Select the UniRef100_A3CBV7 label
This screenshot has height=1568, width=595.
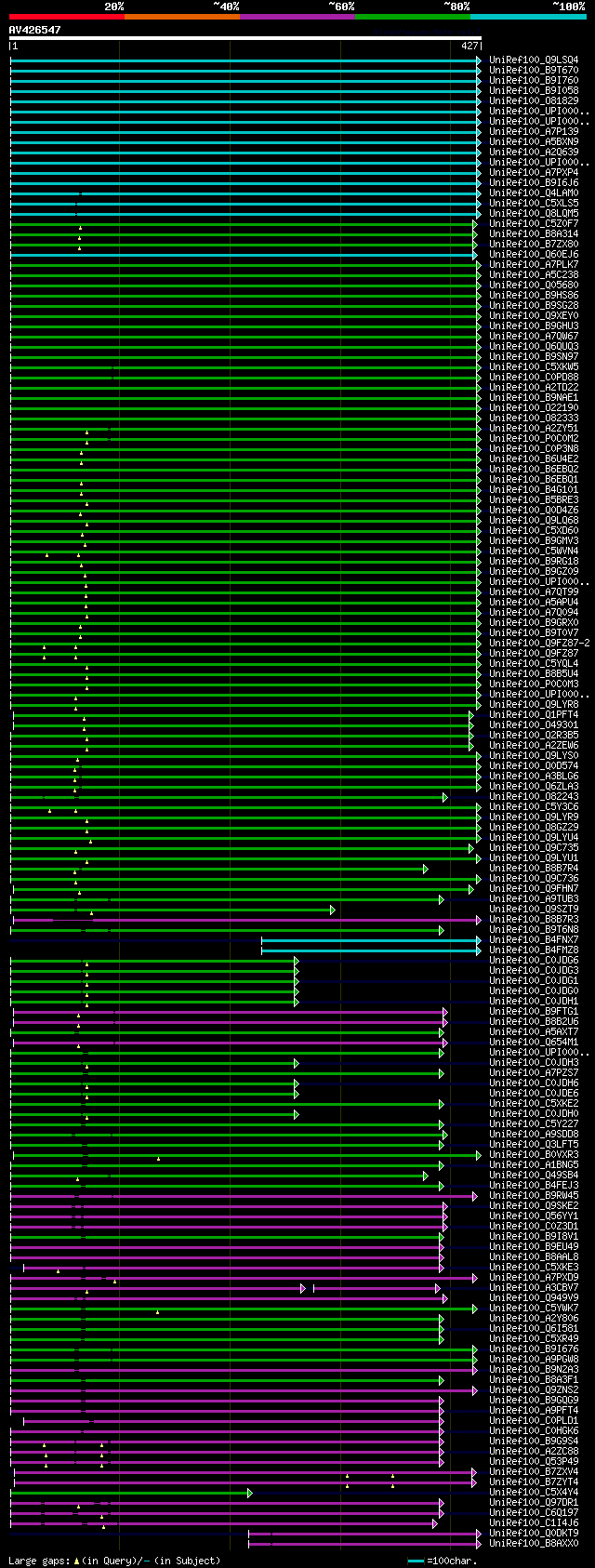(534, 1287)
